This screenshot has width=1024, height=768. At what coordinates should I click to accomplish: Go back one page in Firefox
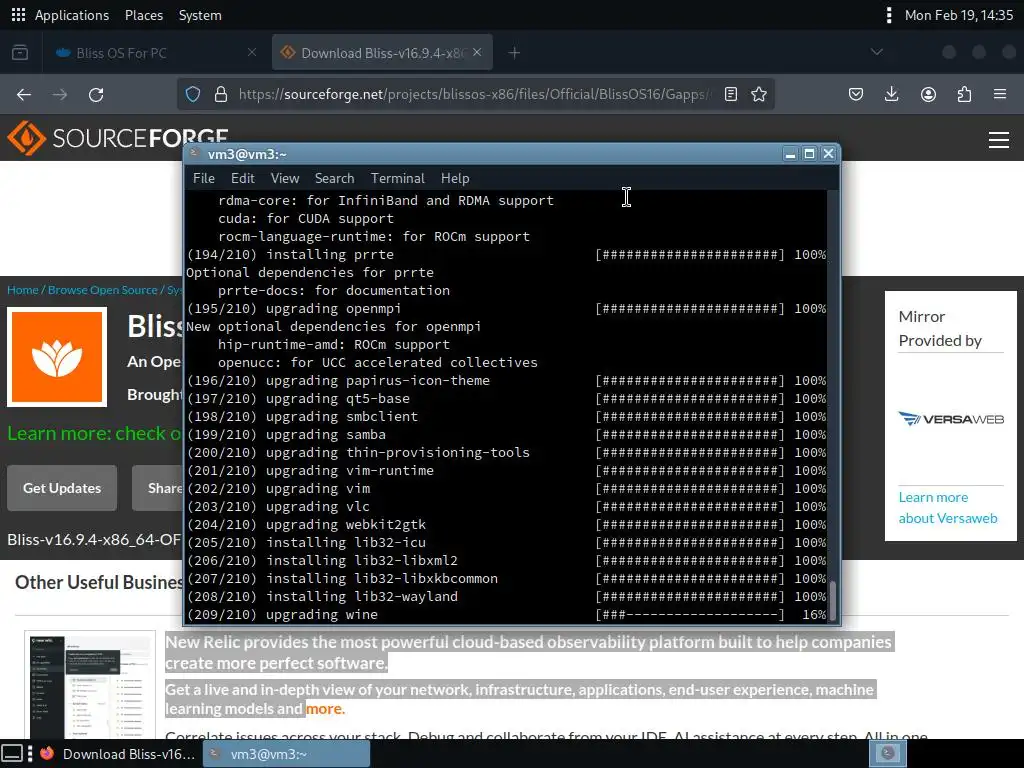pos(24,95)
